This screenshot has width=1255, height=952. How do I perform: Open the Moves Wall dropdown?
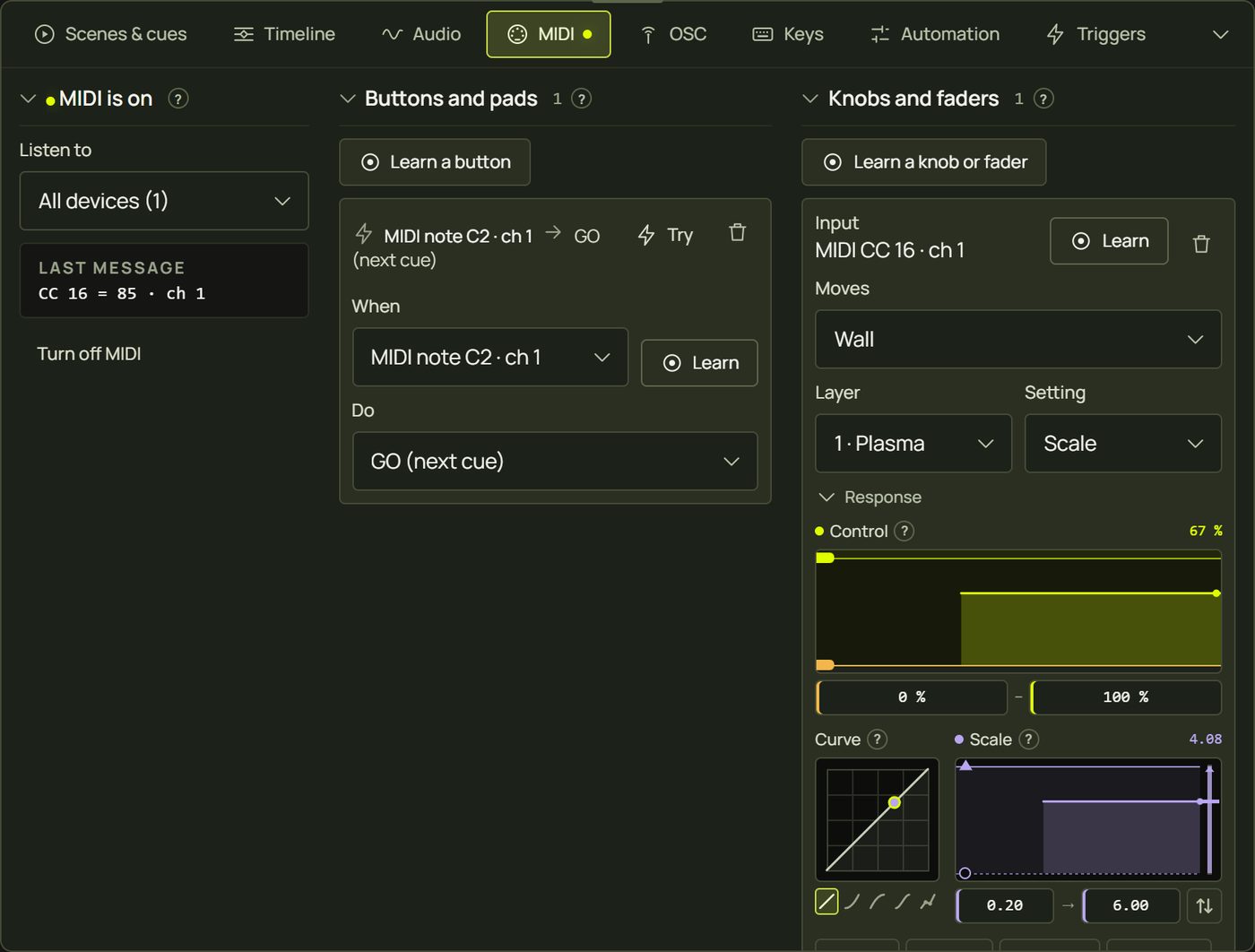click(x=1018, y=339)
